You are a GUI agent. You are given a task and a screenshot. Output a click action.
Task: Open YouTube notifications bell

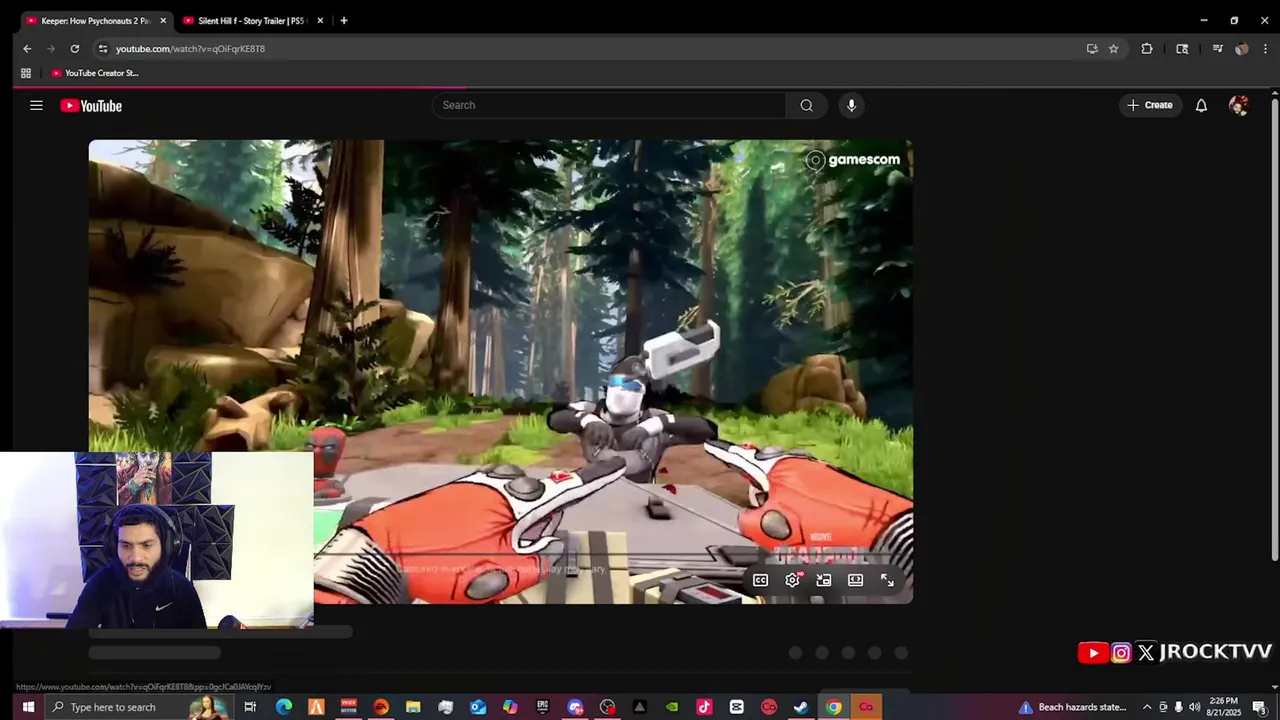point(1201,105)
